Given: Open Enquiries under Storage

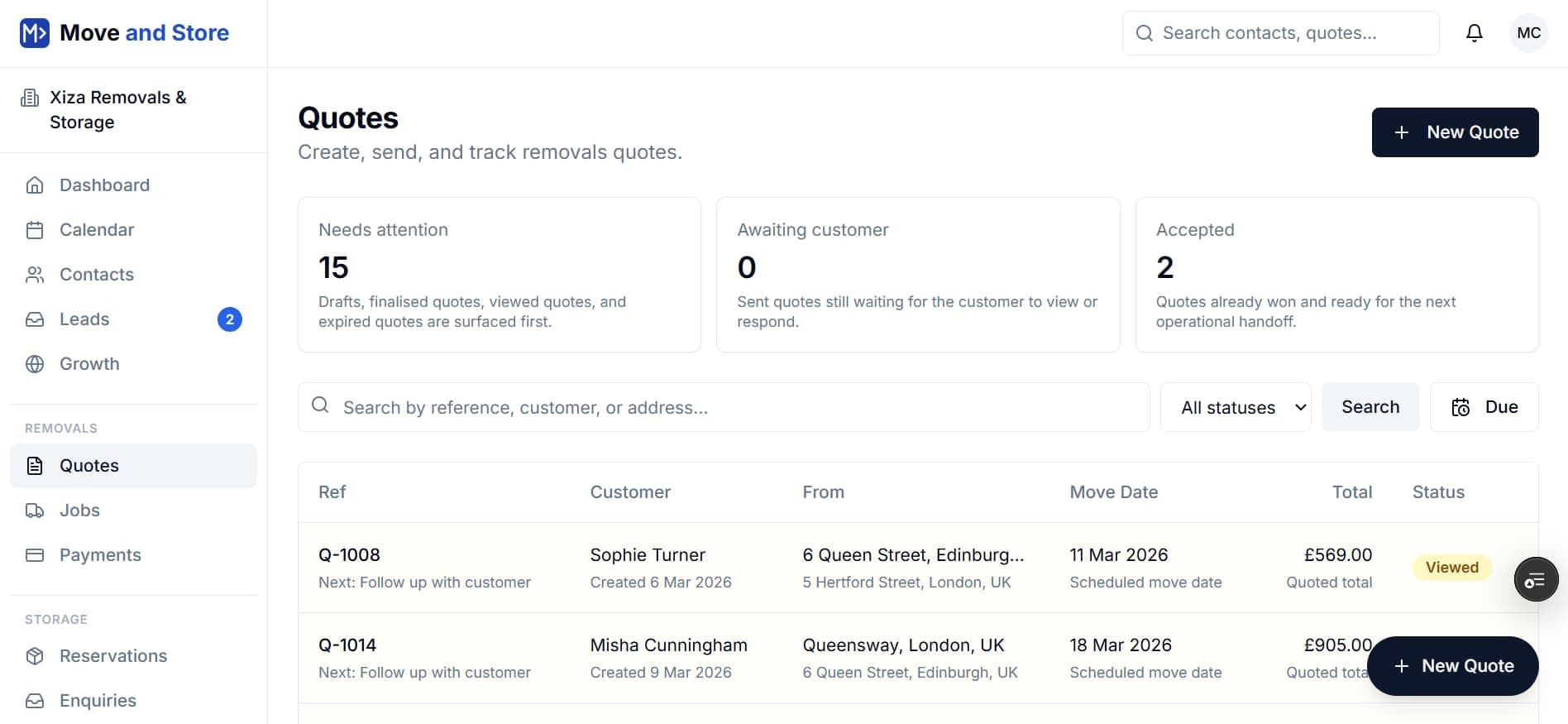Looking at the screenshot, I should (134, 701).
